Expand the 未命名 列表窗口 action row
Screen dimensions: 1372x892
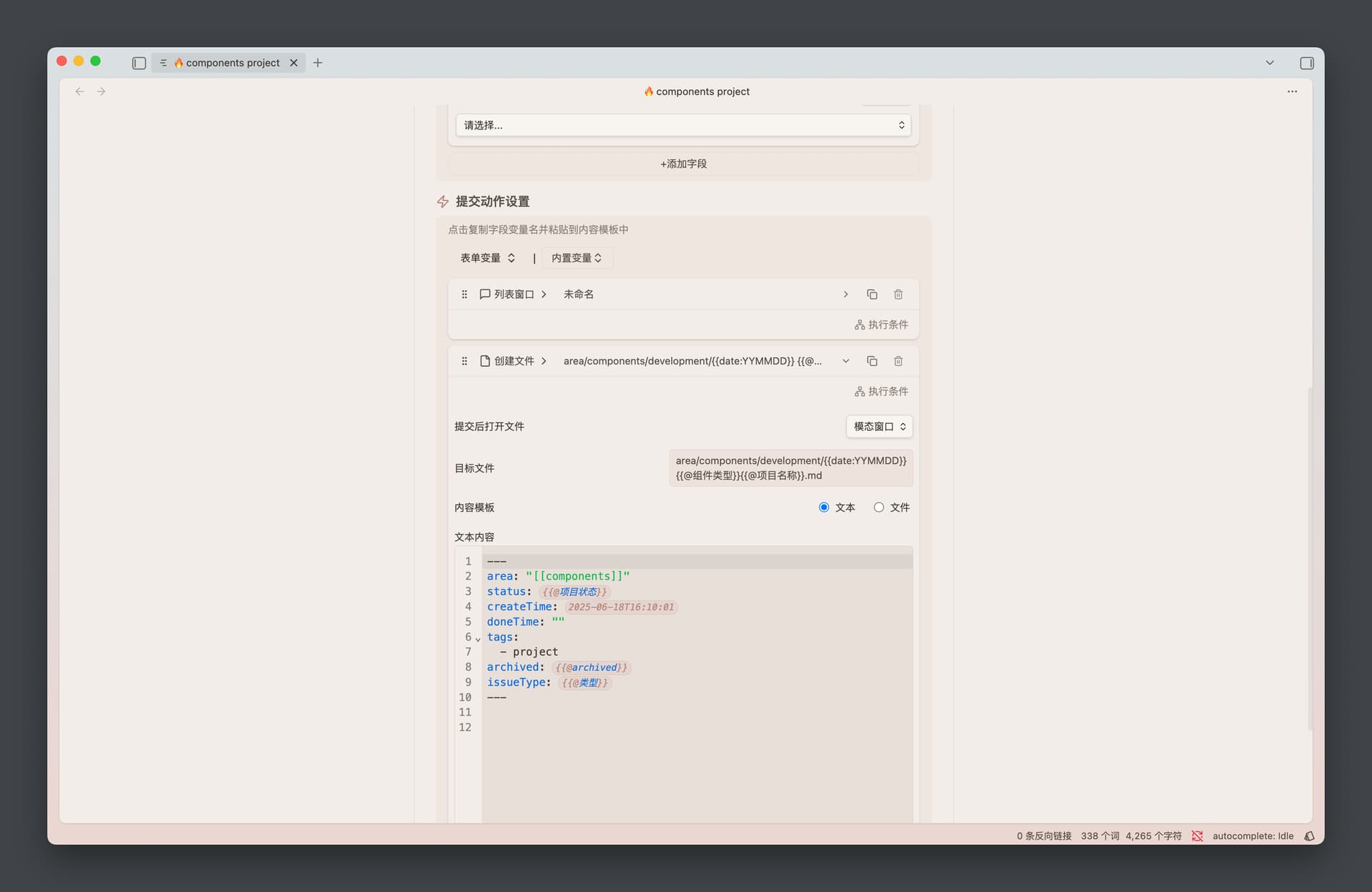[x=845, y=294]
